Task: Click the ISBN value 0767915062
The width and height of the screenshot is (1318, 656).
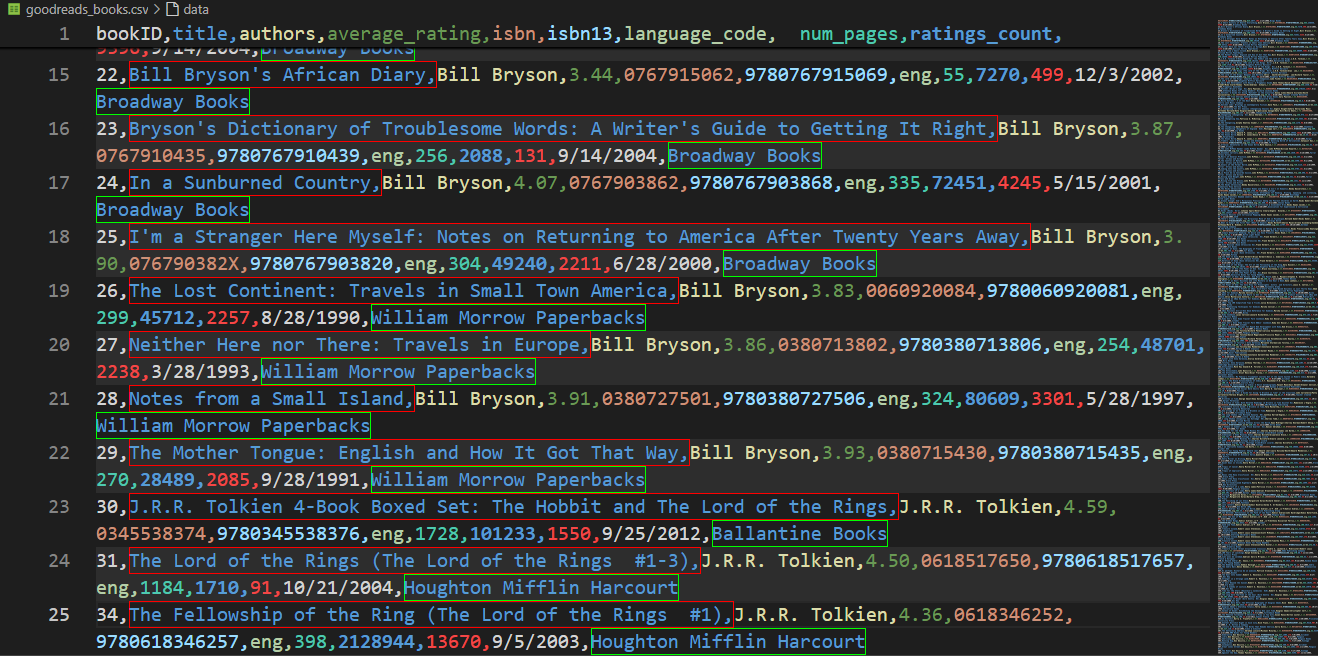Action: pos(679,75)
